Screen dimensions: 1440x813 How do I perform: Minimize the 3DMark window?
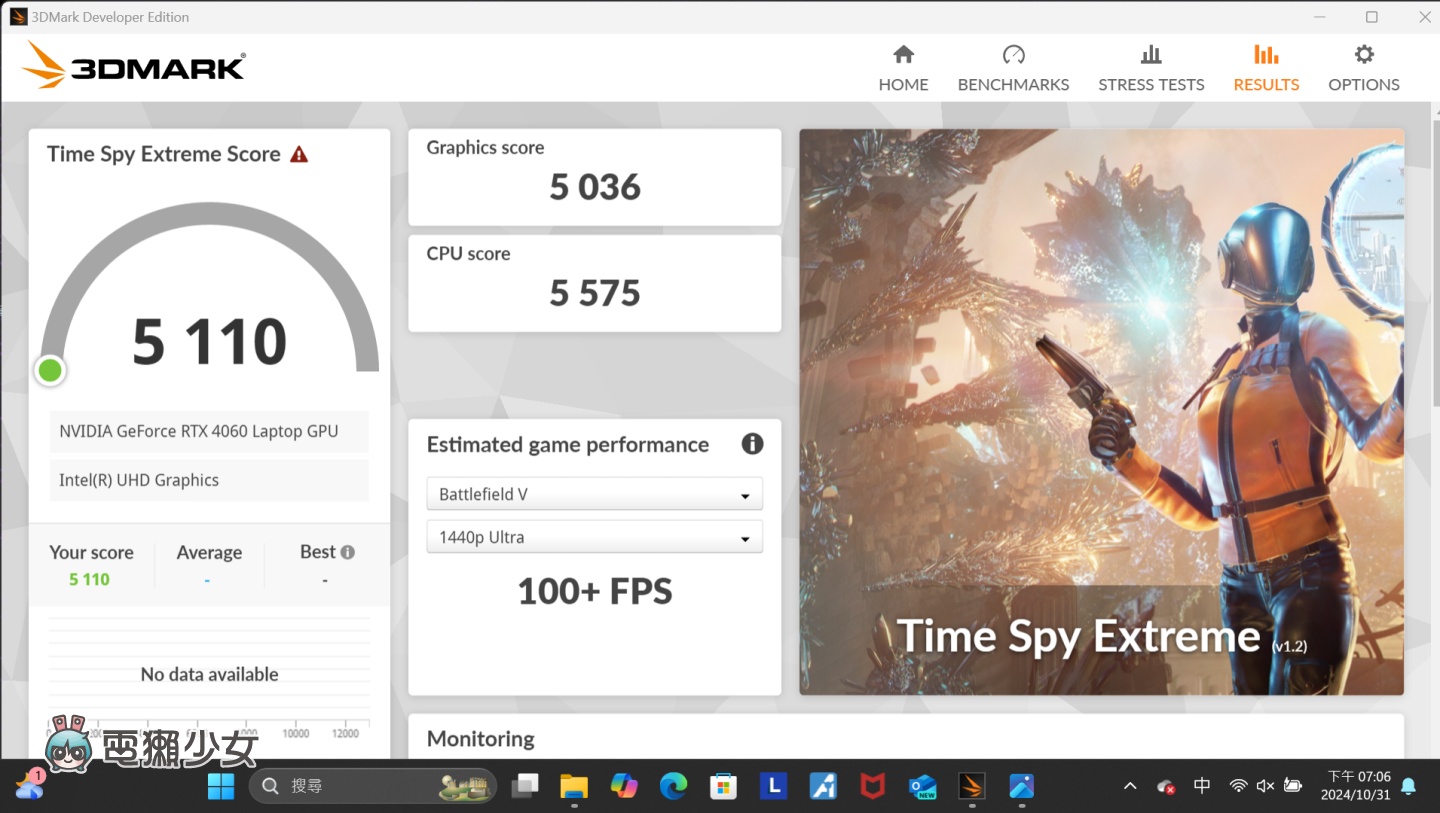point(1318,17)
